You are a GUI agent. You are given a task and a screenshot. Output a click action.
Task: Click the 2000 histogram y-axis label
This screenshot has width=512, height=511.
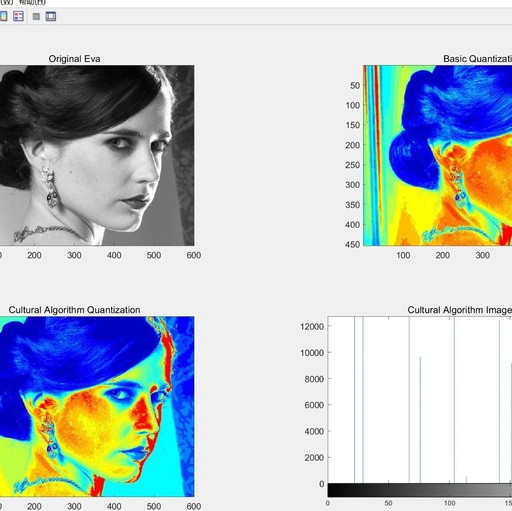tap(314, 458)
